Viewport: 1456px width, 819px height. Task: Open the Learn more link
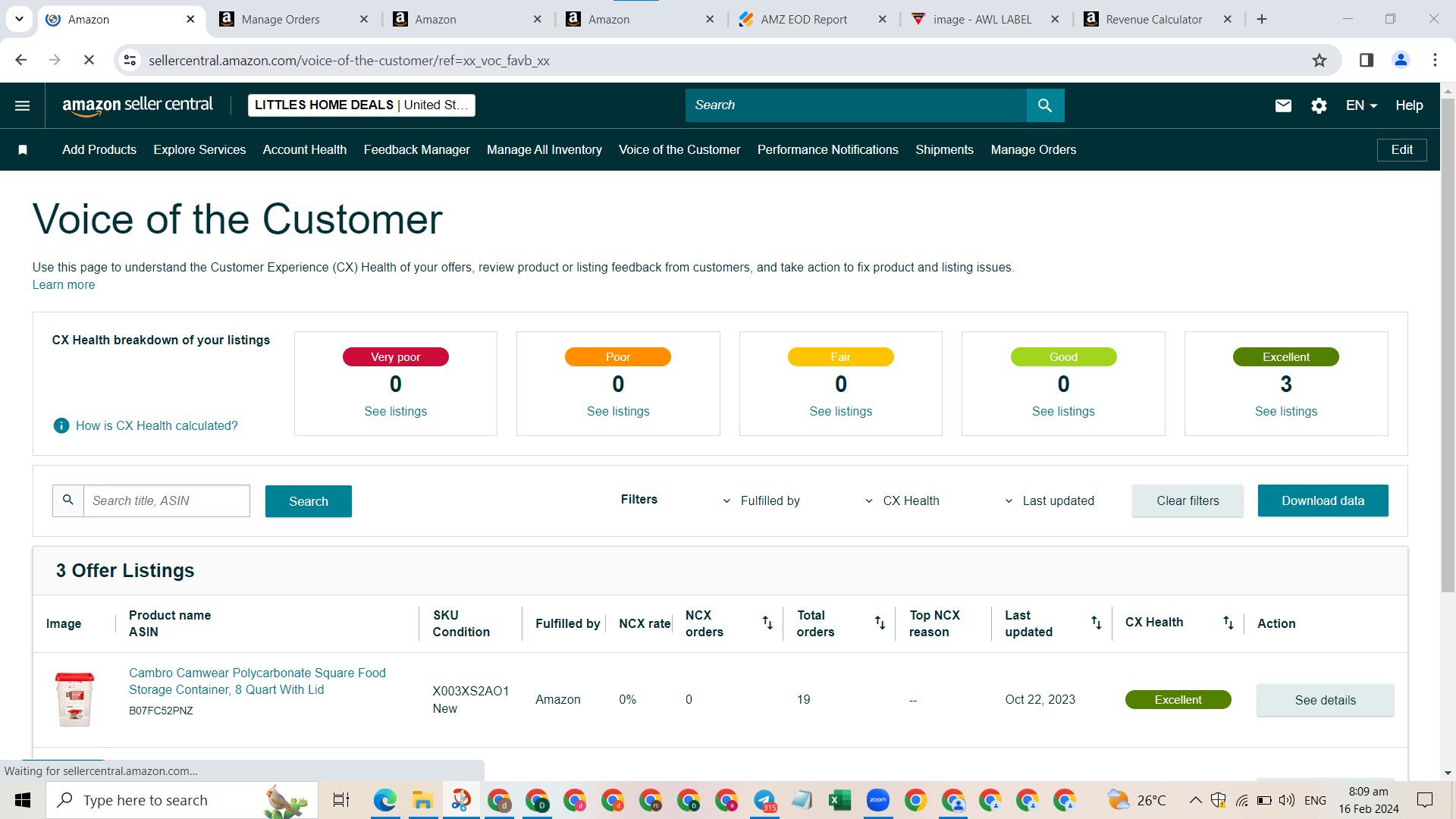(64, 285)
